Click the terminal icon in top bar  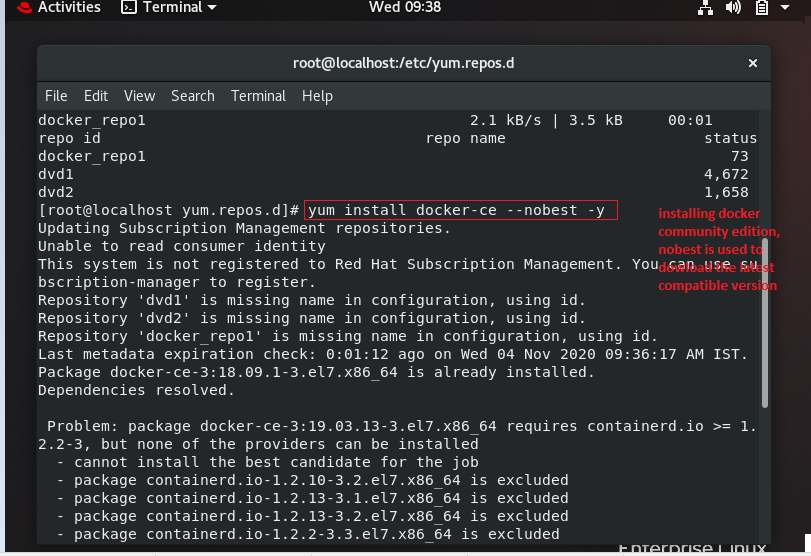[128, 7]
